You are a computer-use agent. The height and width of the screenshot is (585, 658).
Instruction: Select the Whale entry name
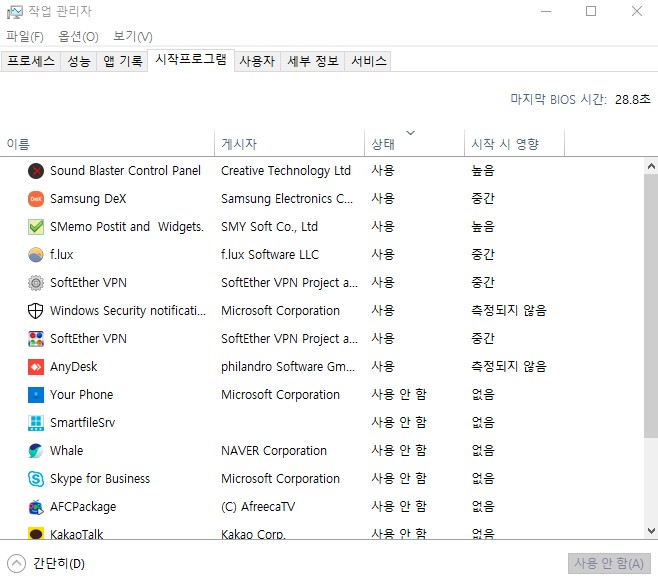pos(67,451)
